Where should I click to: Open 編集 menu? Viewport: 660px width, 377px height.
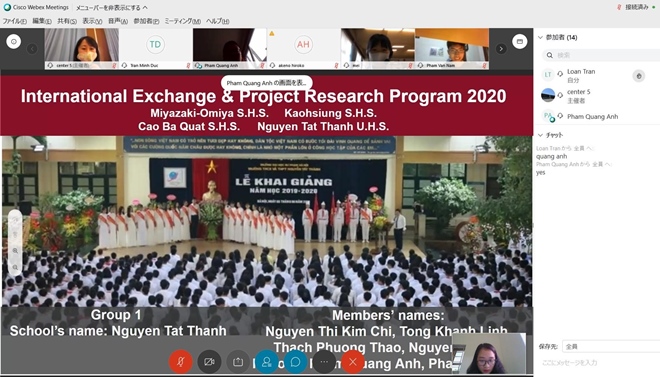click(42, 21)
